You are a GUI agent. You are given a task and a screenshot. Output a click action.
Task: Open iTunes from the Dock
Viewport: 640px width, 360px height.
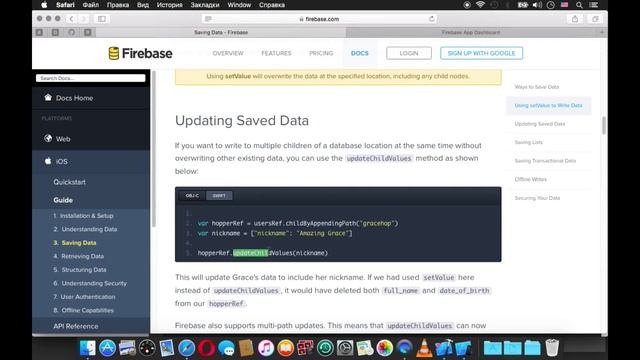pyautogui.click(x=266, y=348)
